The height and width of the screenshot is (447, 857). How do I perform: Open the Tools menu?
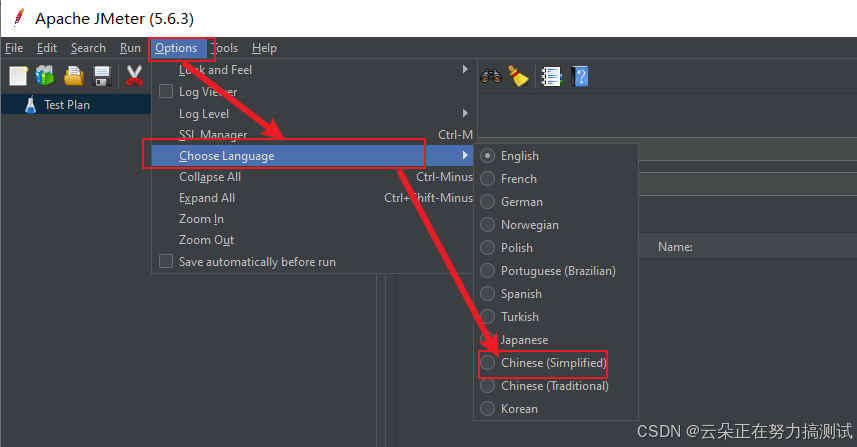pos(225,48)
